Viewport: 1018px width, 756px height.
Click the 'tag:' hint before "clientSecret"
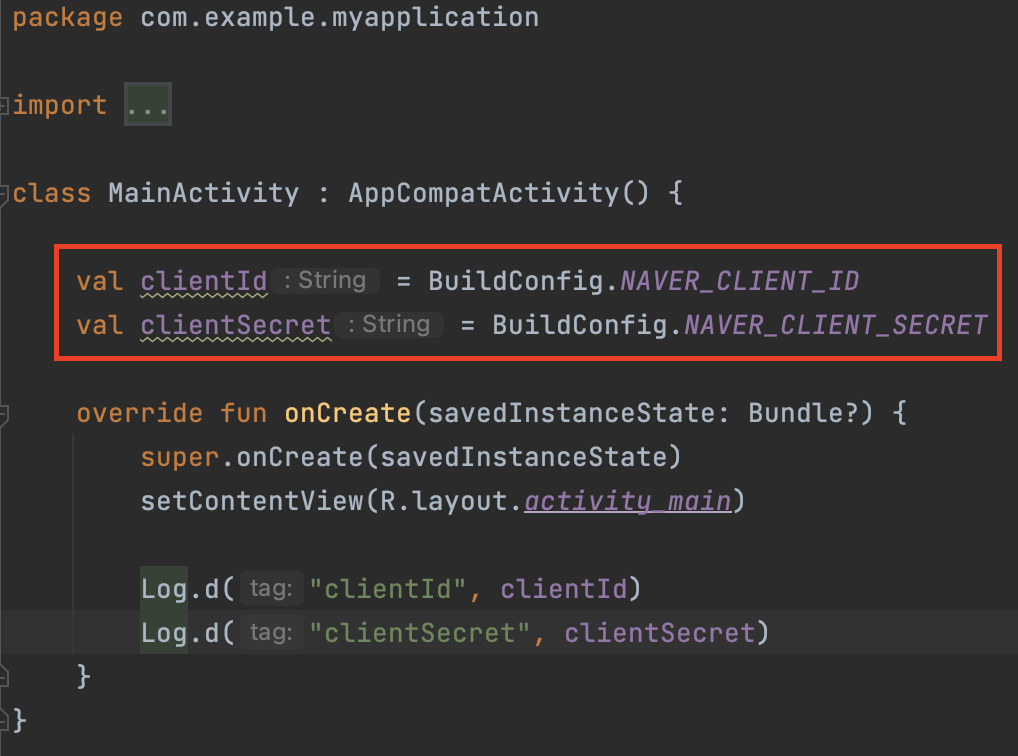point(271,632)
